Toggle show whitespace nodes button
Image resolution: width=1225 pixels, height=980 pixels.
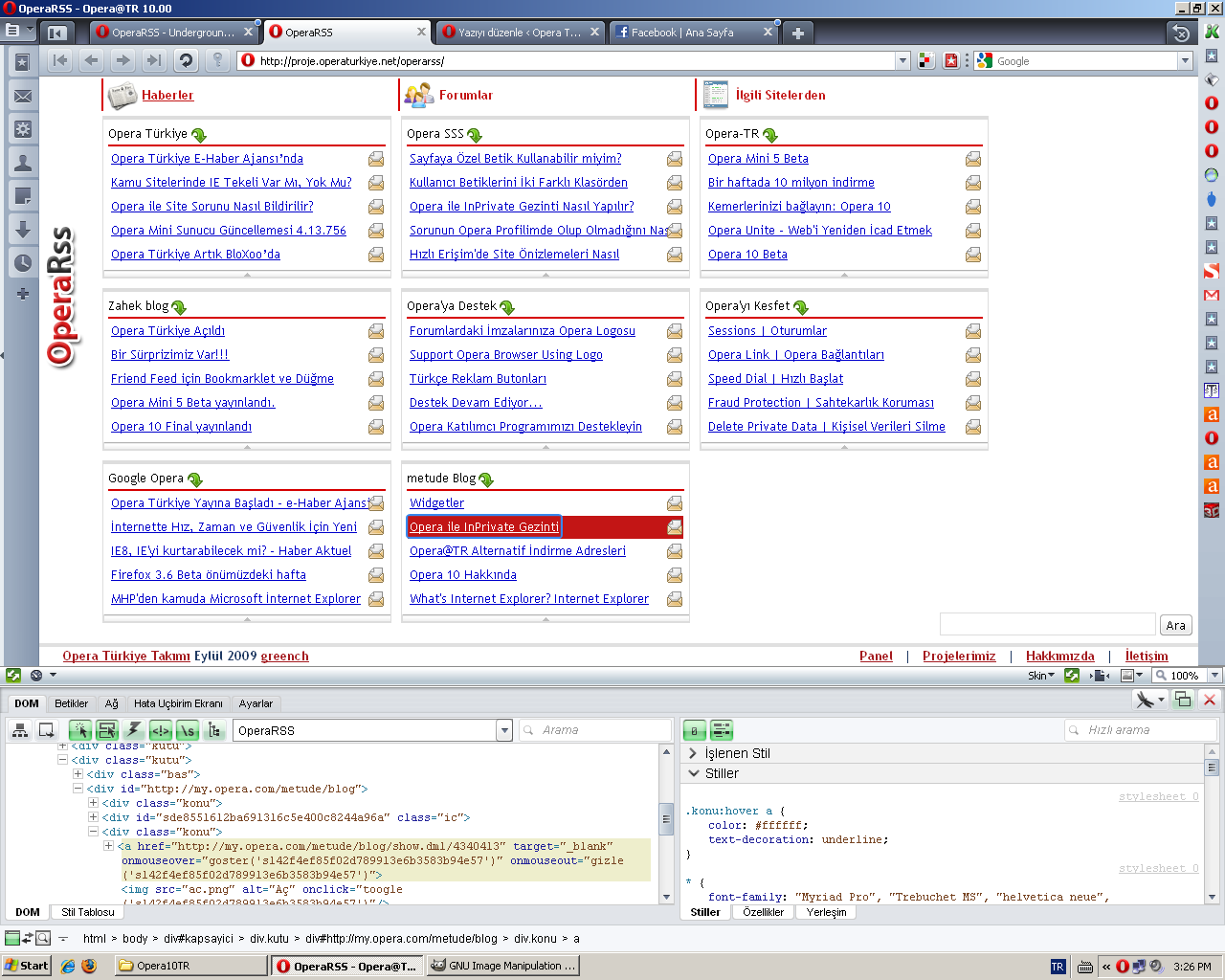pos(188,730)
